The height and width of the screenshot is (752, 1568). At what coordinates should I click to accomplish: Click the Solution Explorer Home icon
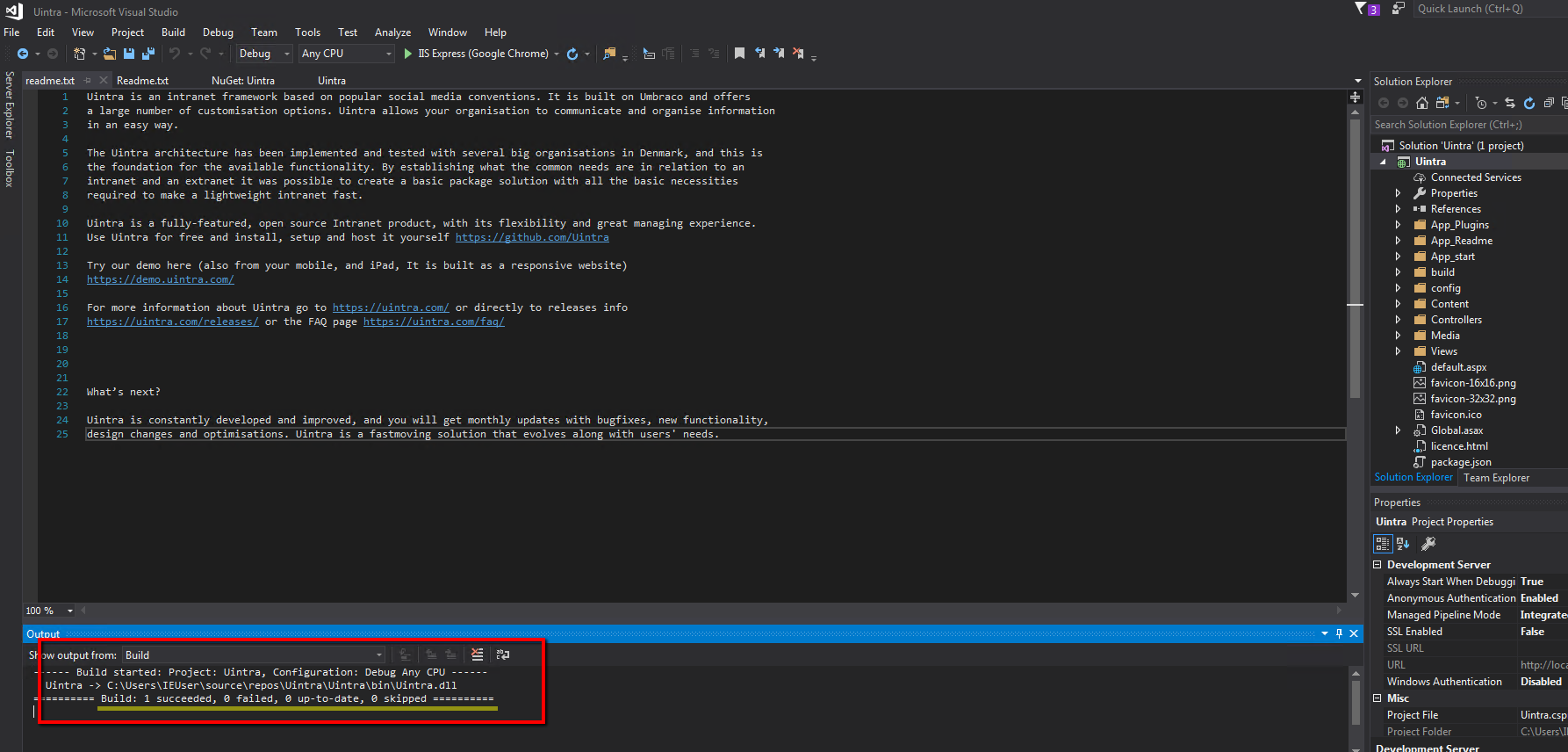tap(1422, 103)
